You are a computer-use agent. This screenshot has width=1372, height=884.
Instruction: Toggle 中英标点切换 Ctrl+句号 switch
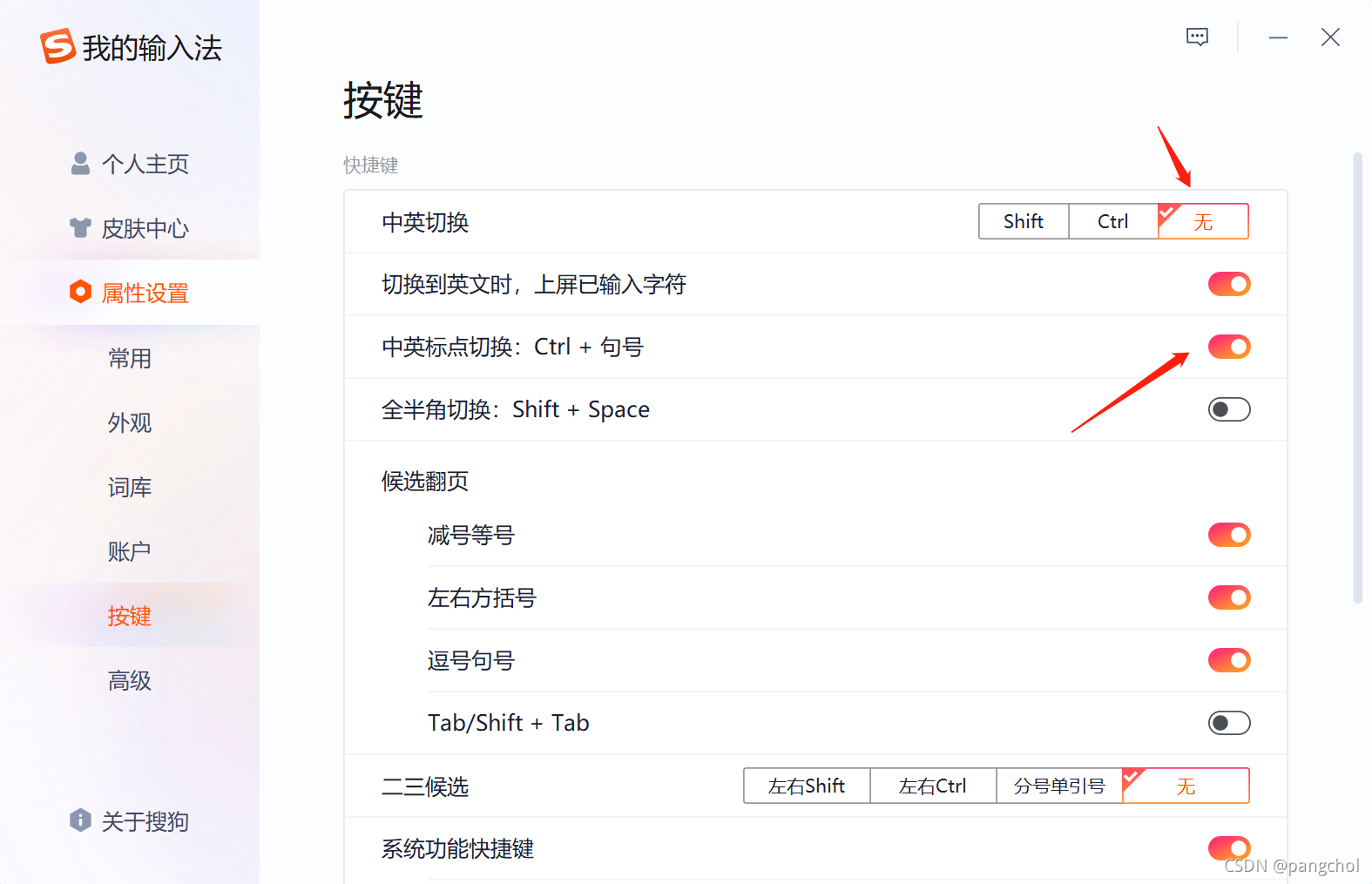pos(1229,347)
